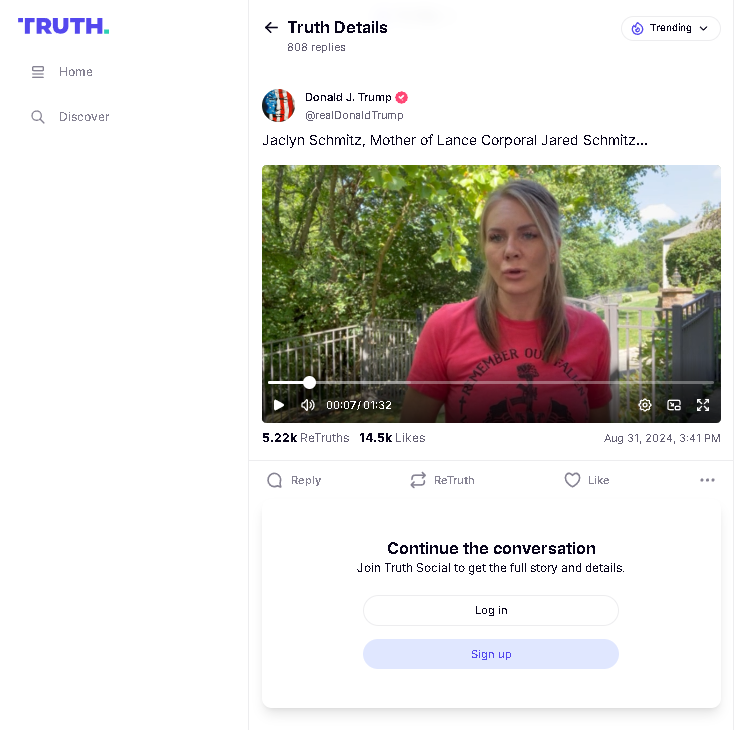Click the Truth Social logo
Screen dimensions: 743x730
coord(63,26)
